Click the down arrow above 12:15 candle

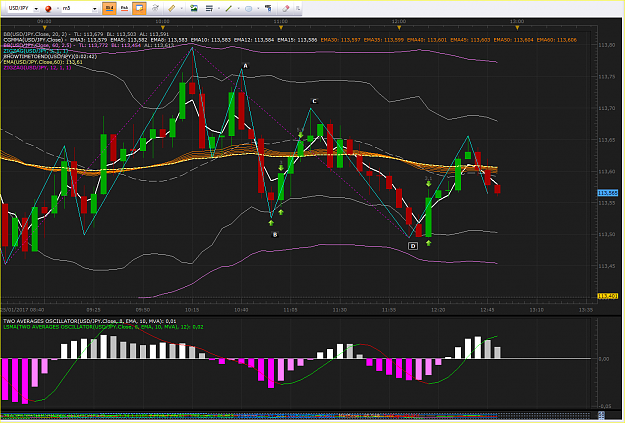(x=428, y=184)
